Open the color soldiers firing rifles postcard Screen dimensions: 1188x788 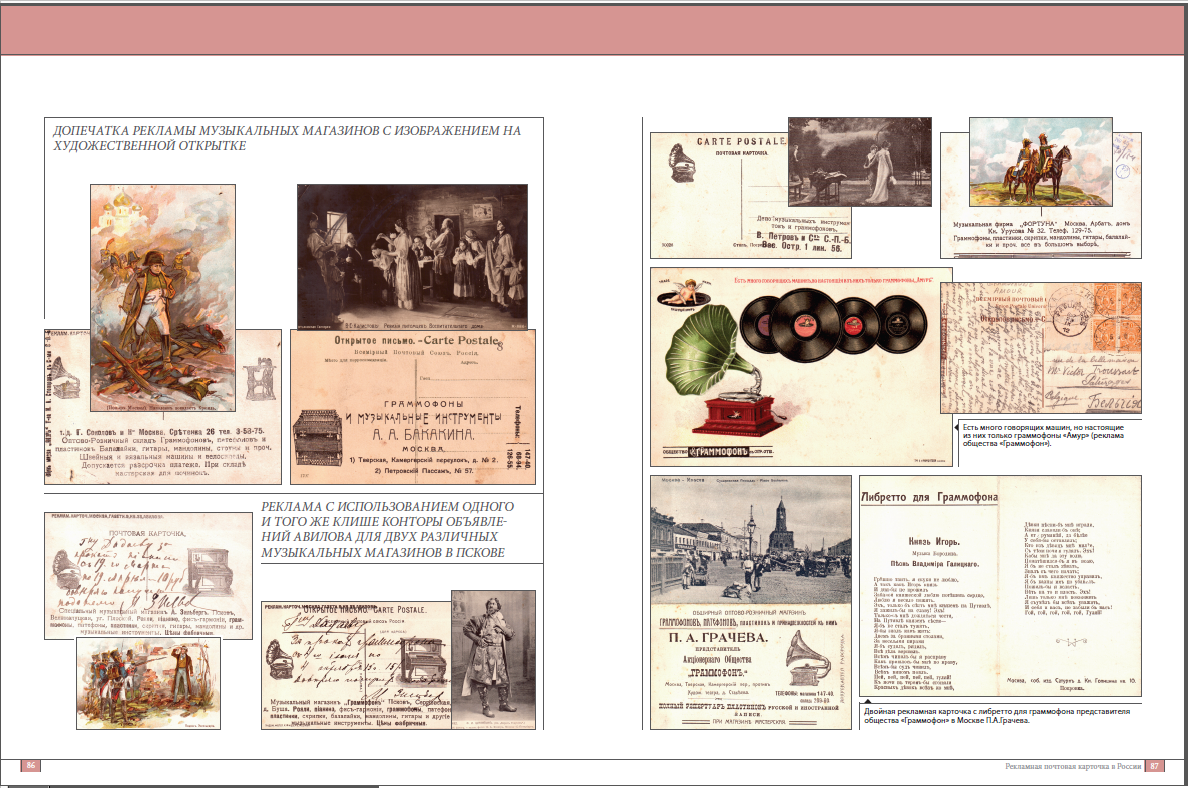(x=148, y=683)
